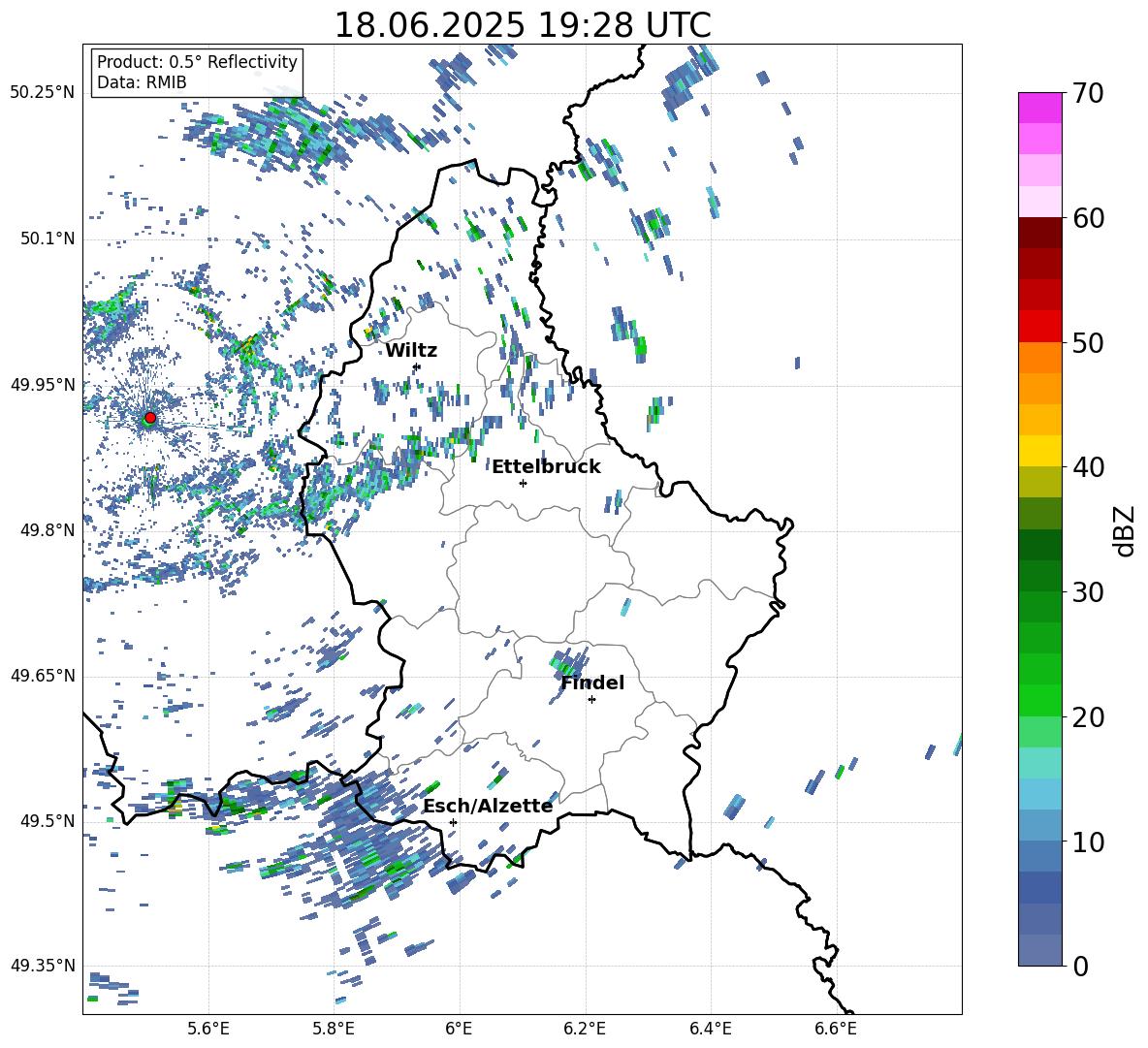1148x1048 pixels.
Task: Click the 49.5°N latitude label
Action: (x=47, y=821)
